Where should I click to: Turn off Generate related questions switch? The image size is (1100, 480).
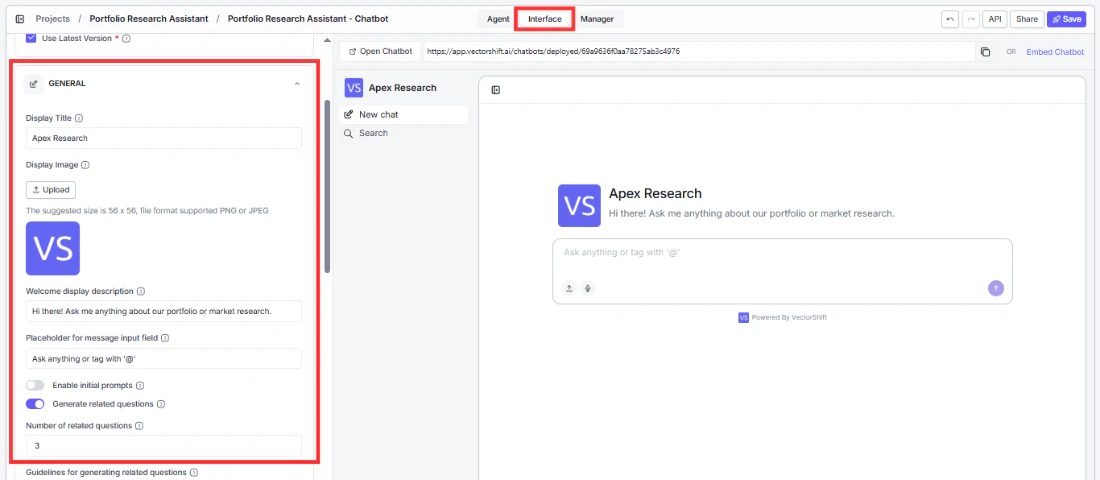(35, 404)
